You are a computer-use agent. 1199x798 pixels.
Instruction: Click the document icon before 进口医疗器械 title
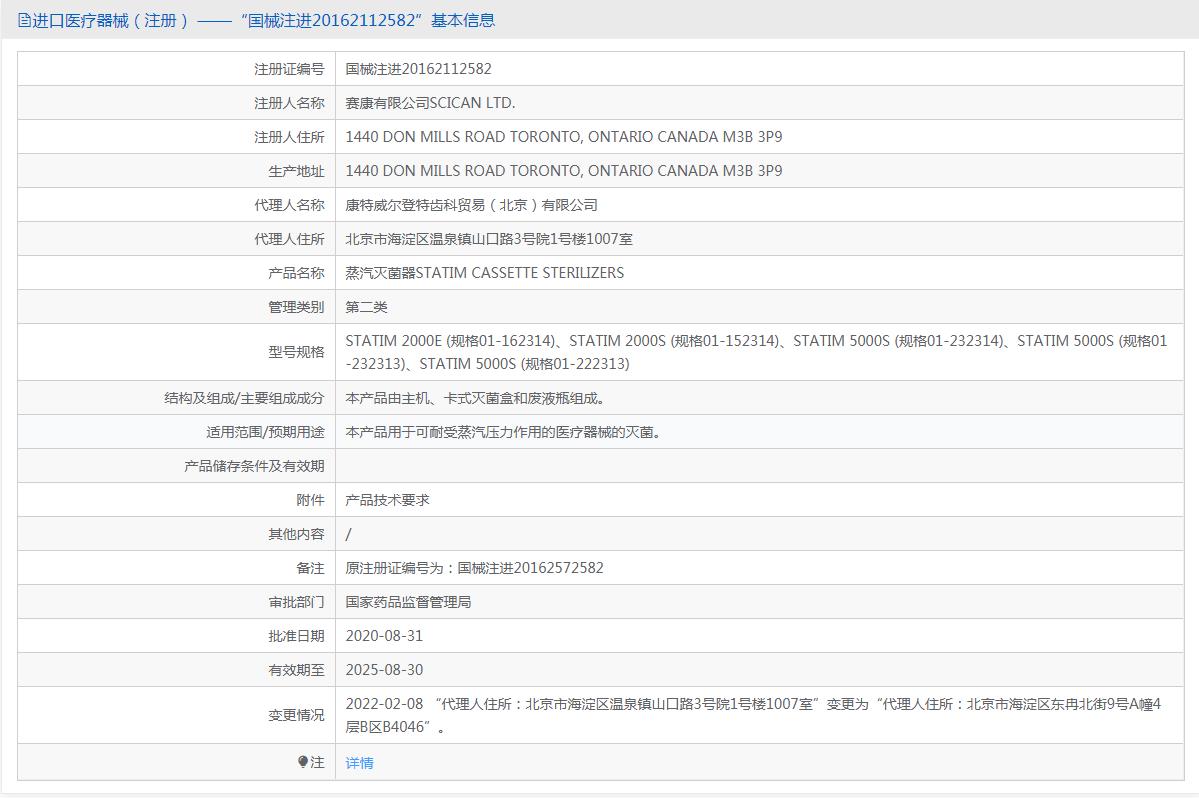pyautogui.click(x=24, y=21)
